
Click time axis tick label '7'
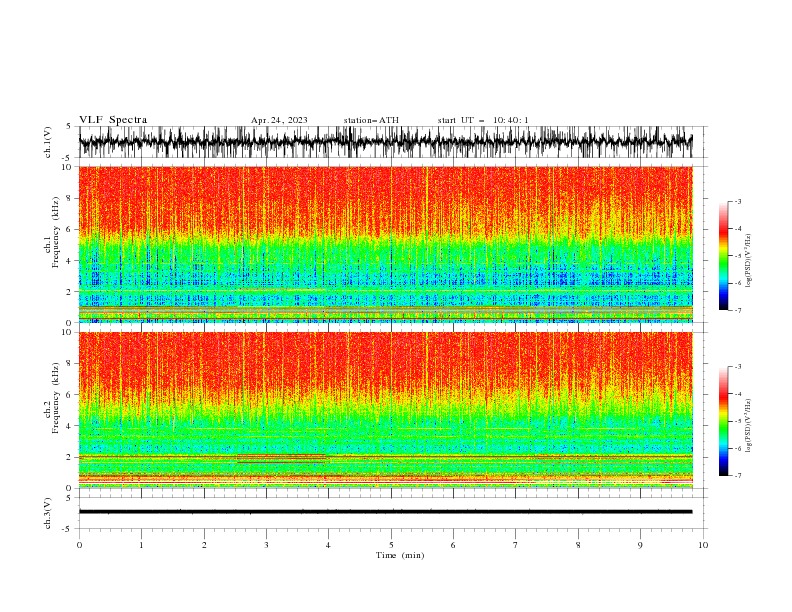click(516, 545)
